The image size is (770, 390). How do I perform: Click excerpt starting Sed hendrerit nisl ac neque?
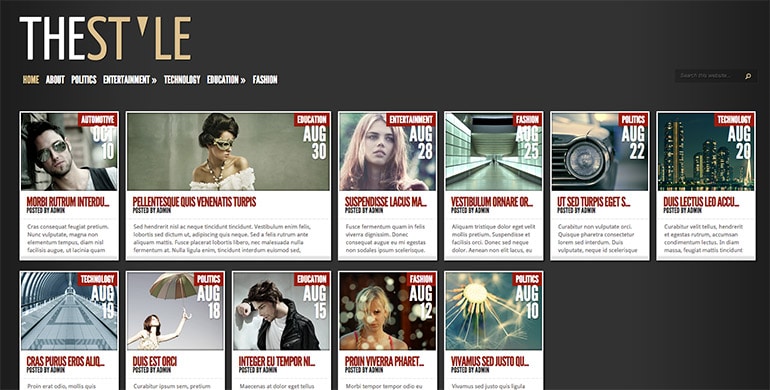pos(222,238)
